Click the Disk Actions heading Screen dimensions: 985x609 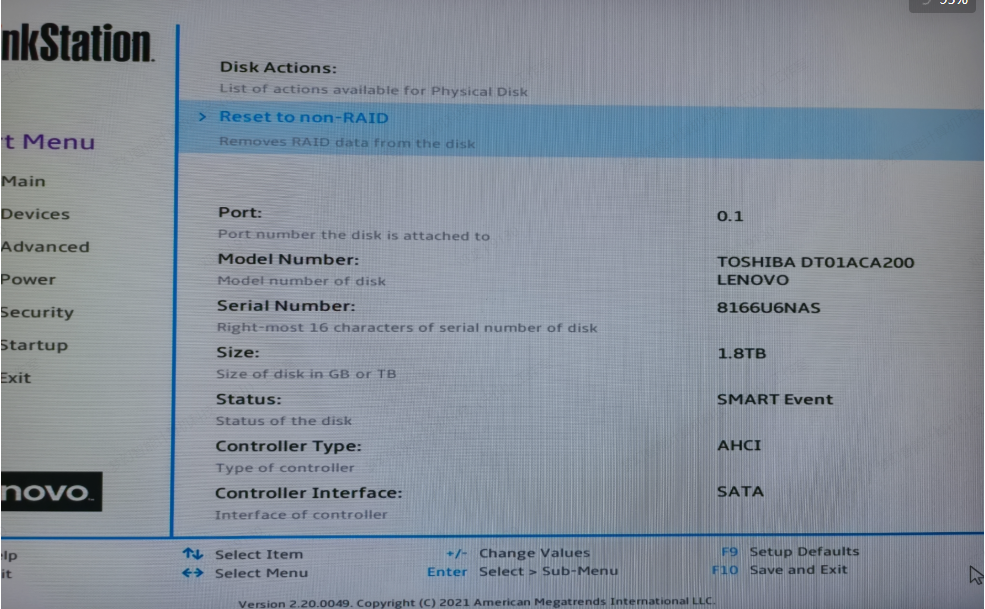(x=278, y=67)
